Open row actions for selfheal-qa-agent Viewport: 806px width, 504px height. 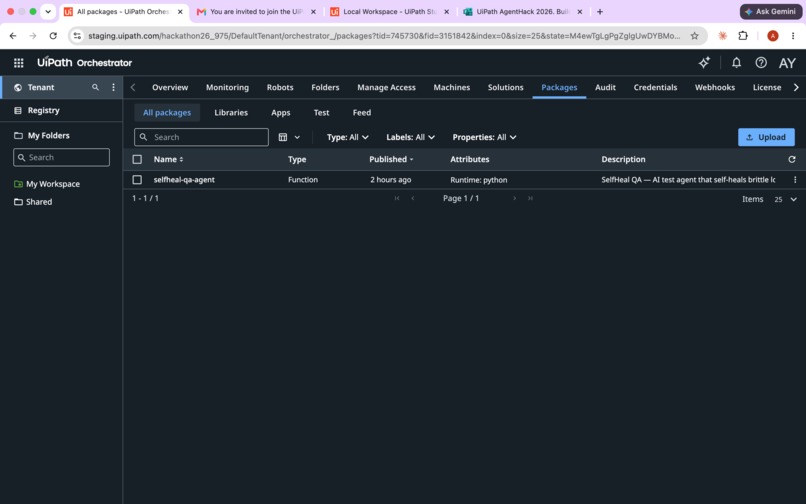(795, 179)
